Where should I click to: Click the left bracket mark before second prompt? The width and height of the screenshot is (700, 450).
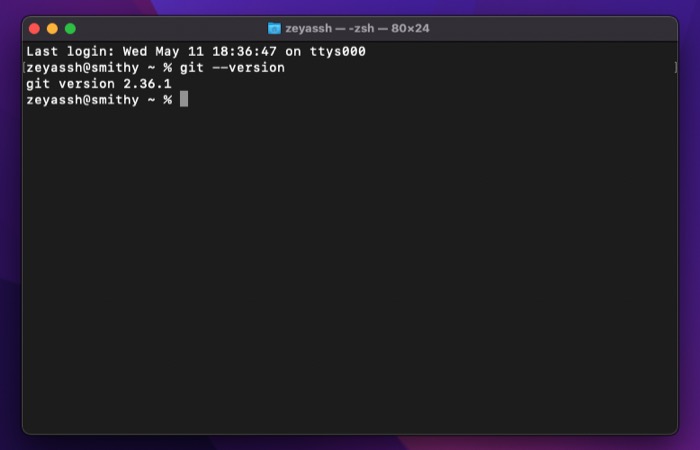(23, 67)
